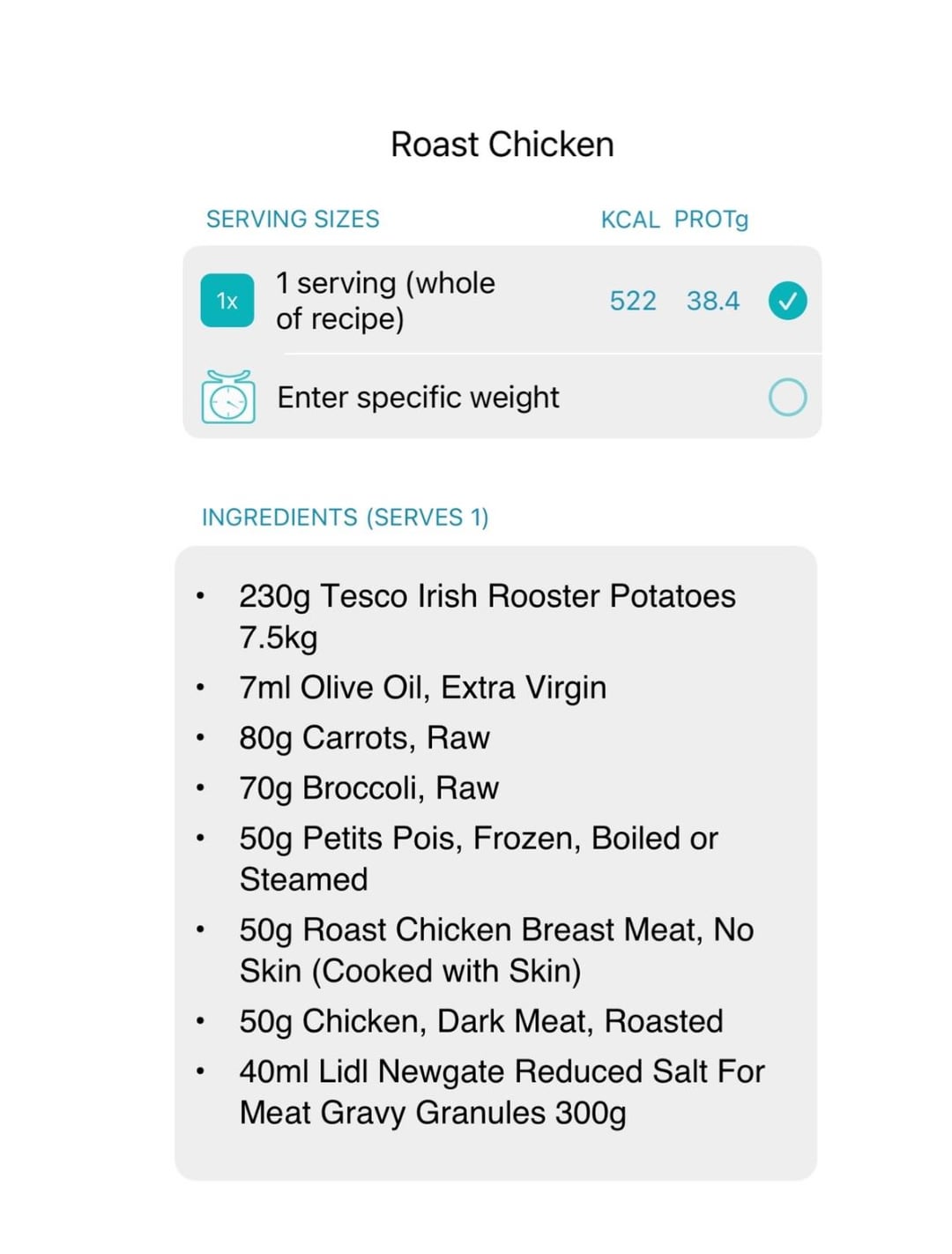The height and width of the screenshot is (1254, 952).
Task: Tap the Roast Chicken Breast Meat ingredient
Action: pyautogui.click(x=495, y=950)
